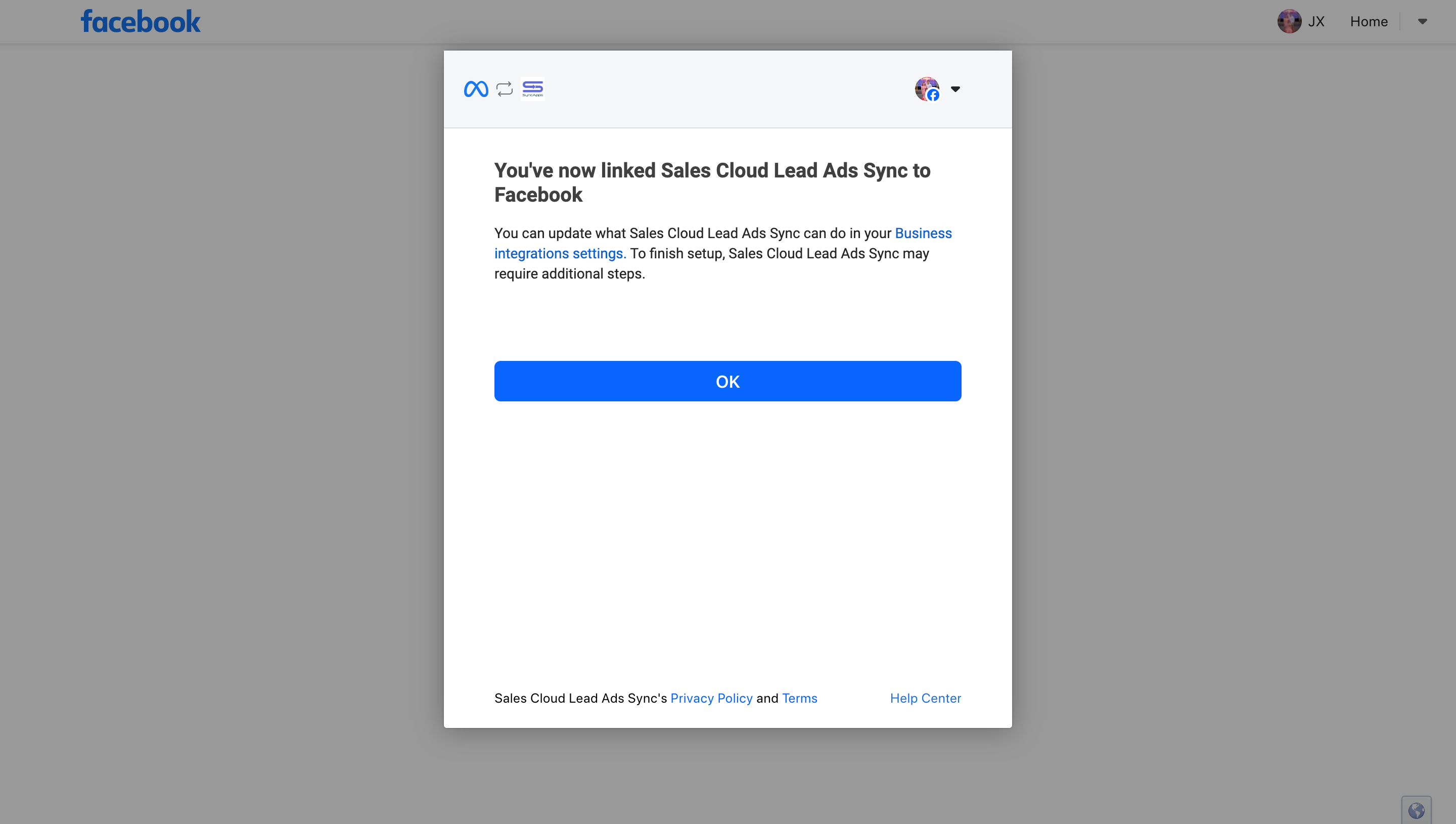Confirm with the blue OK button
The height and width of the screenshot is (824, 1456).
tap(727, 382)
